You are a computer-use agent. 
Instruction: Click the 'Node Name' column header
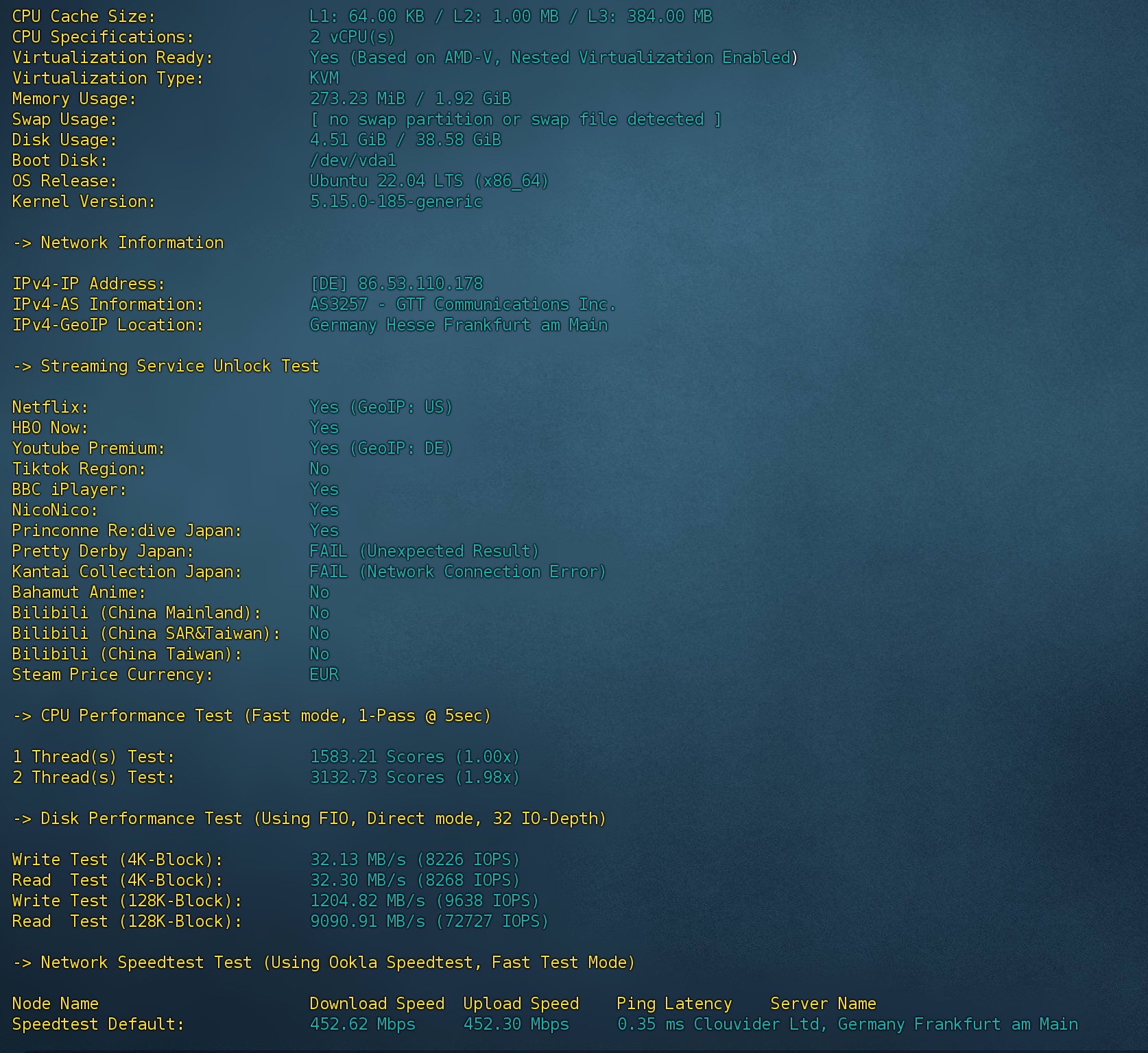tap(55, 1003)
